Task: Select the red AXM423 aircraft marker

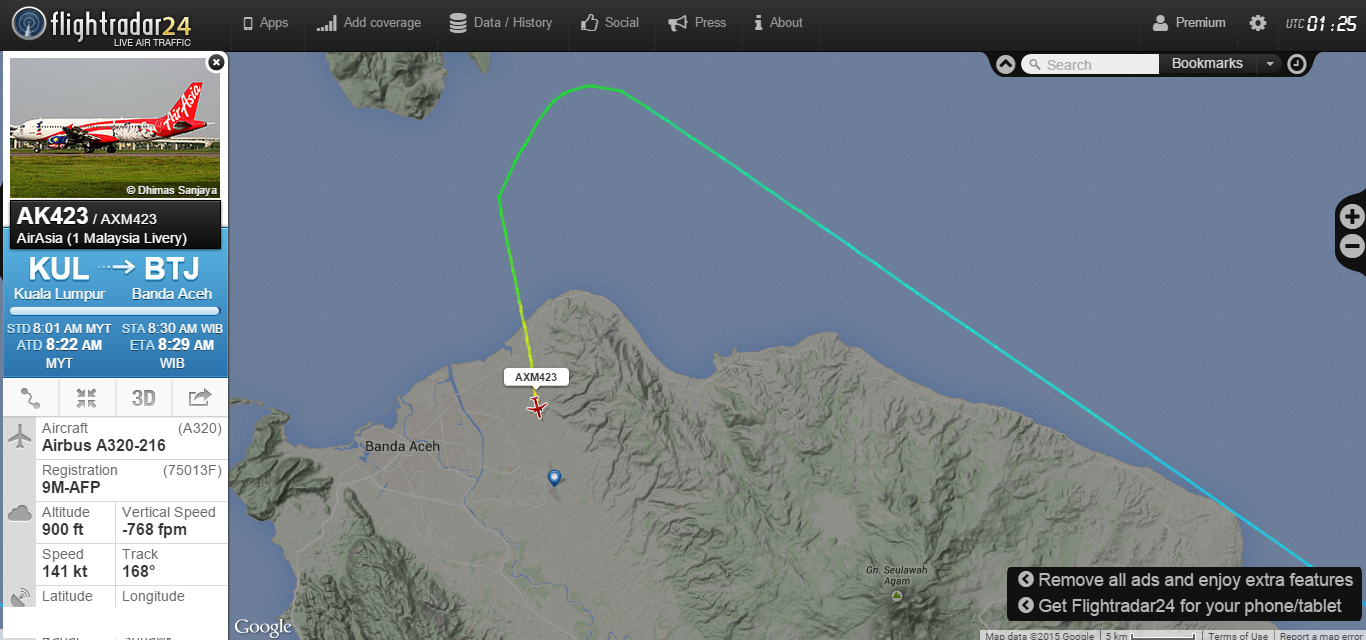Action: point(538,407)
